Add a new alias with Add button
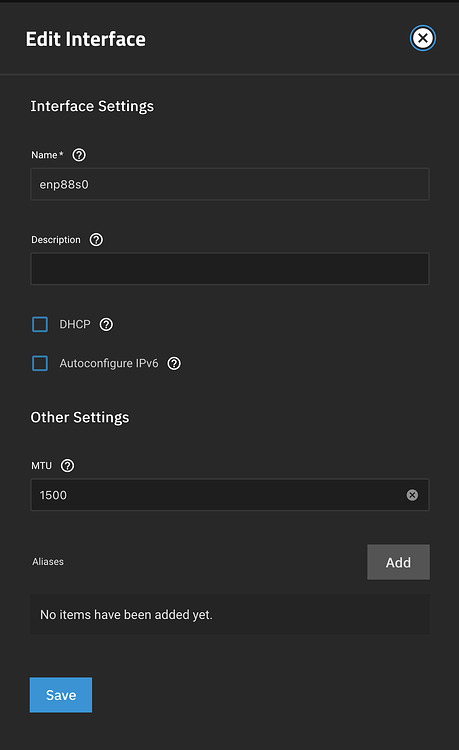The image size is (459, 750). pos(398,562)
